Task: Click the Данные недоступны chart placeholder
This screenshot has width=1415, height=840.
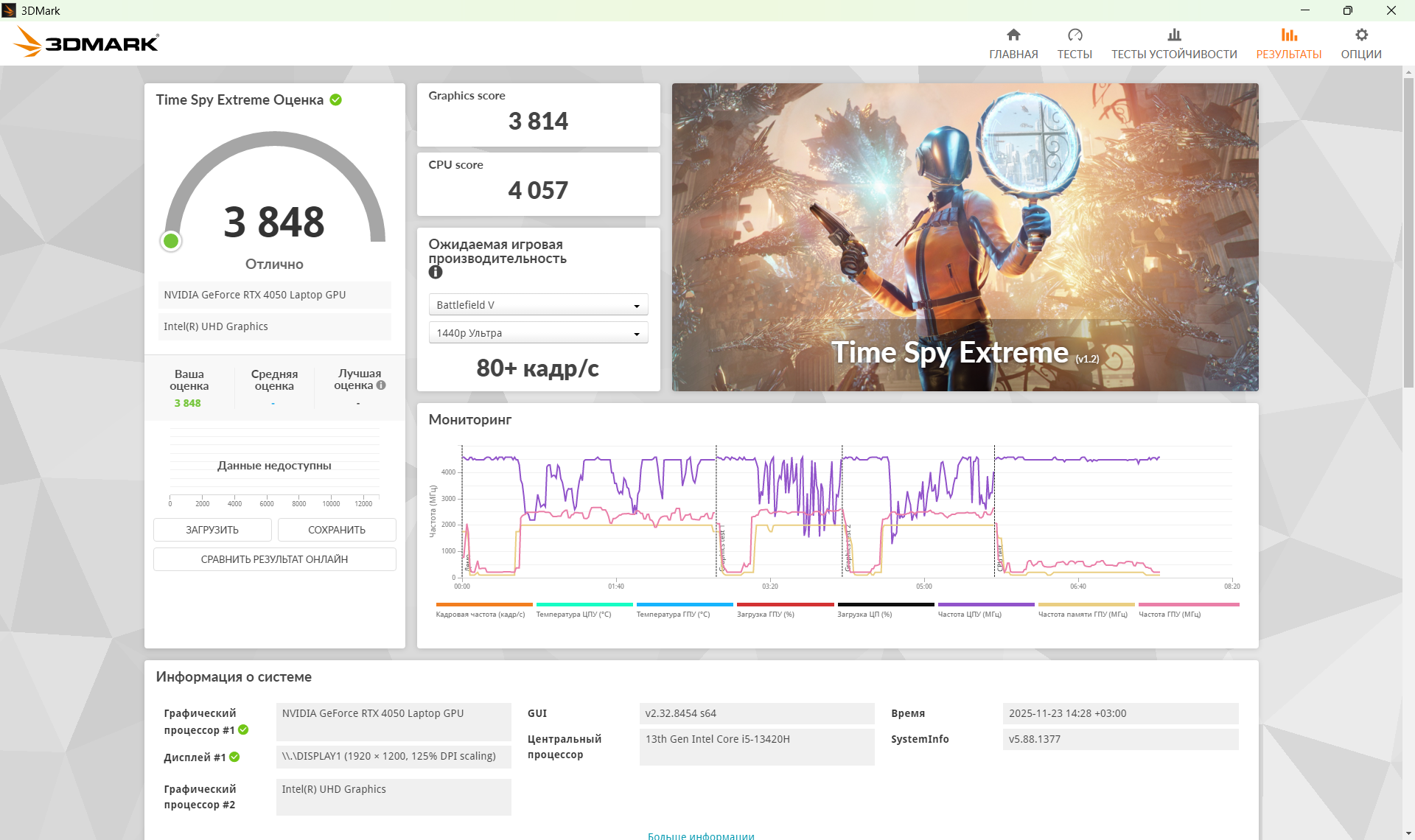Action: [274, 466]
